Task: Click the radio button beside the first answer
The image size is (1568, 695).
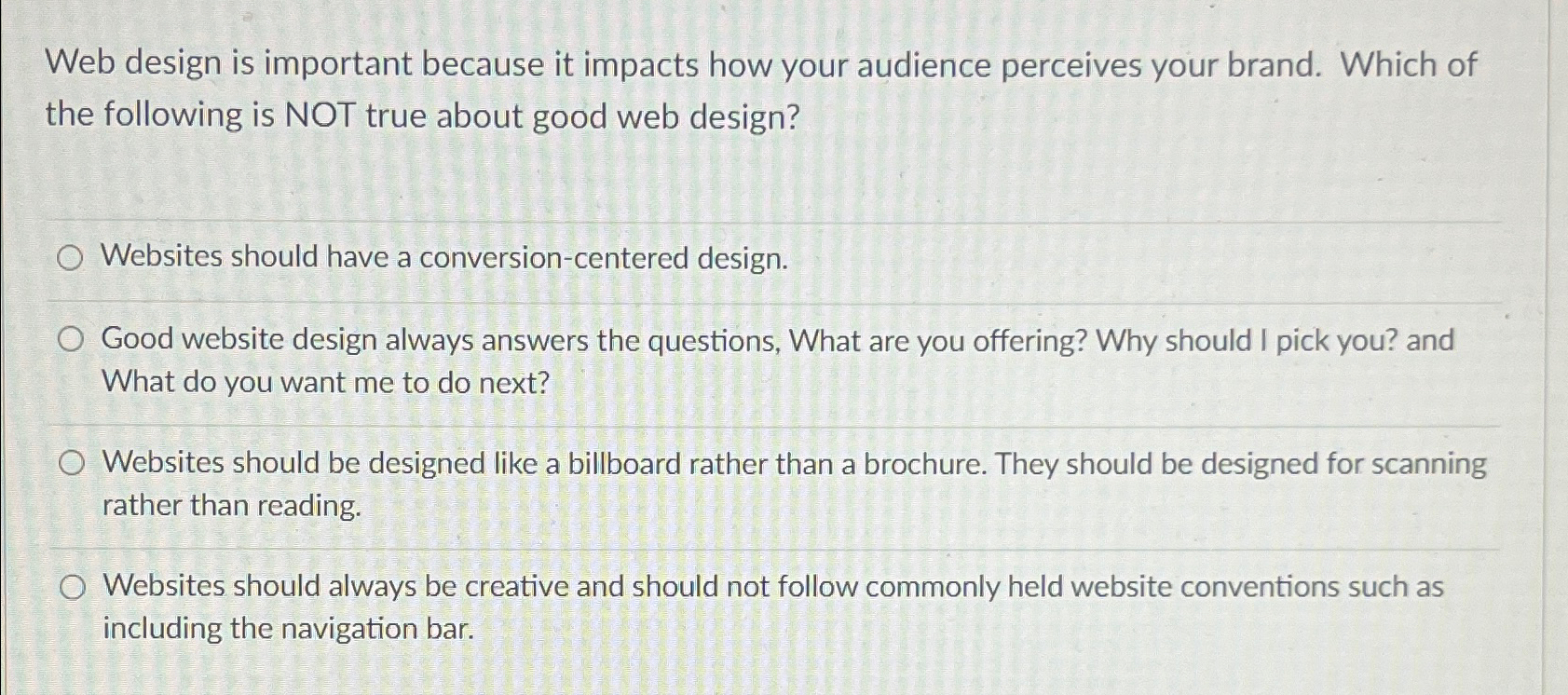Action: point(73,259)
